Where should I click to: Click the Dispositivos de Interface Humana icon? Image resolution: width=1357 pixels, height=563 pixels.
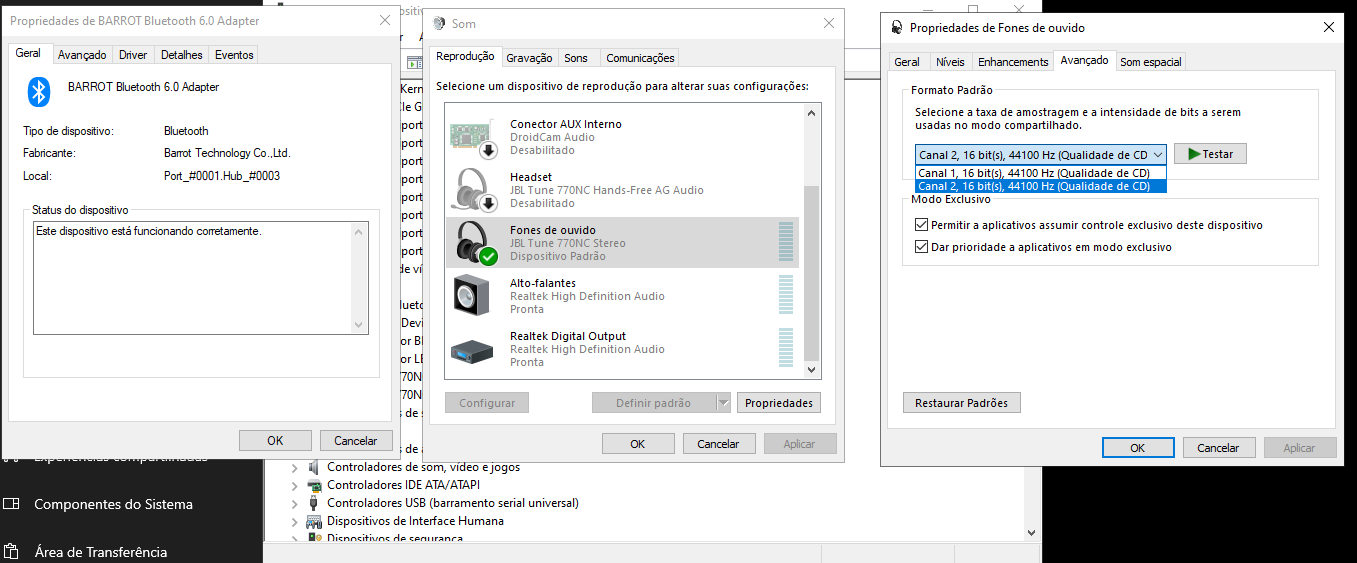coord(314,521)
